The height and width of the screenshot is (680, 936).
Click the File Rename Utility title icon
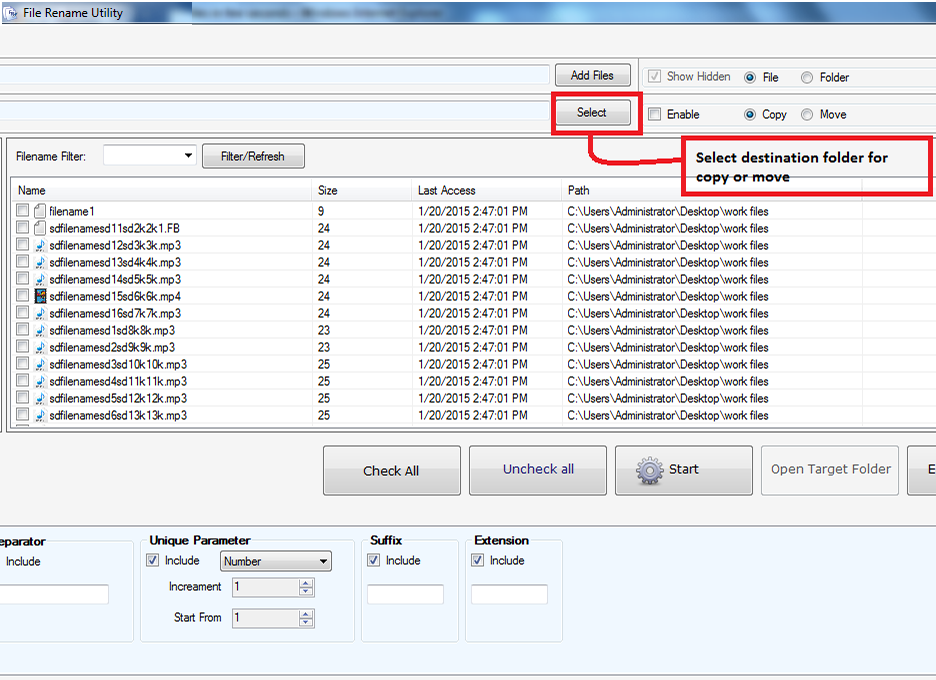point(10,13)
